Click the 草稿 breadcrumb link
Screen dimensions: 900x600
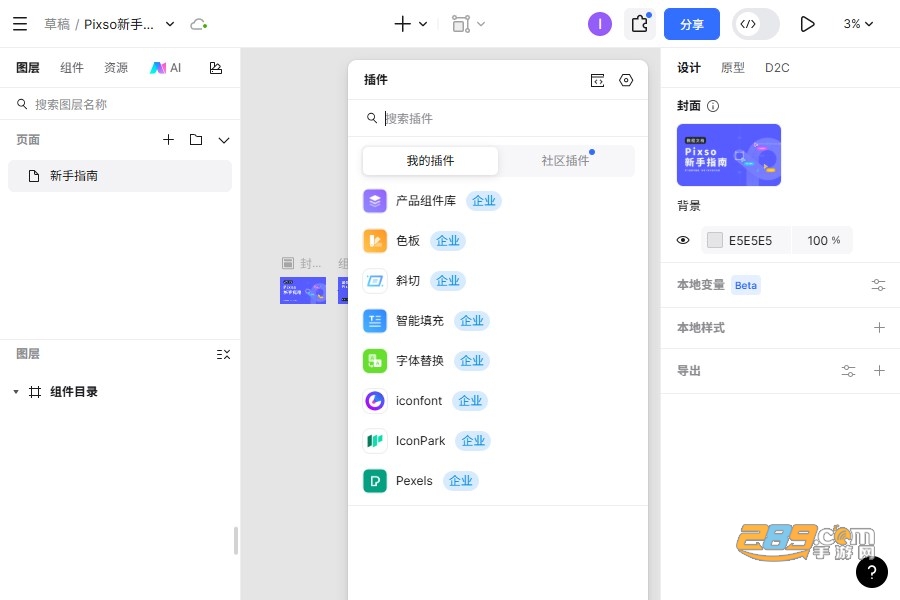point(57,24)
